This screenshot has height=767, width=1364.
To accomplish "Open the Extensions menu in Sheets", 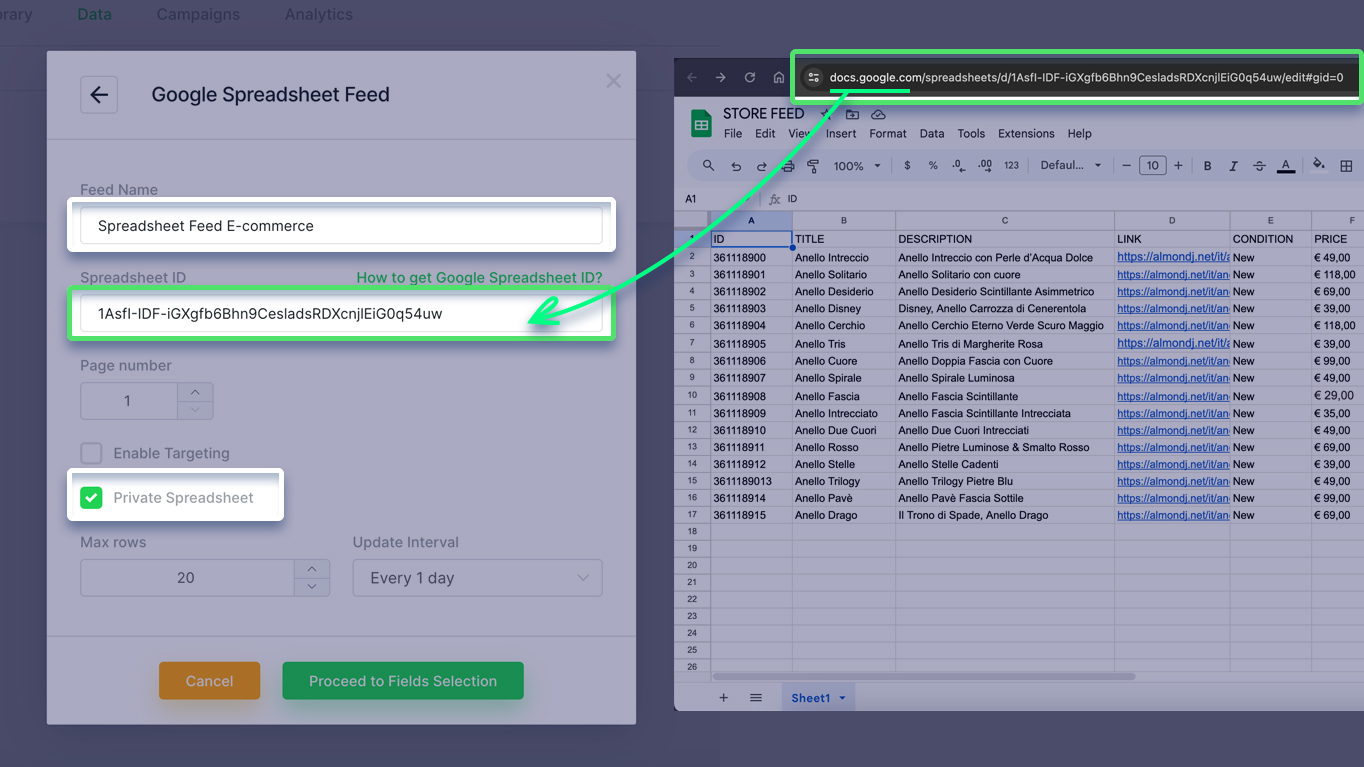I will pyautogui.click(x=1026, y=134).
